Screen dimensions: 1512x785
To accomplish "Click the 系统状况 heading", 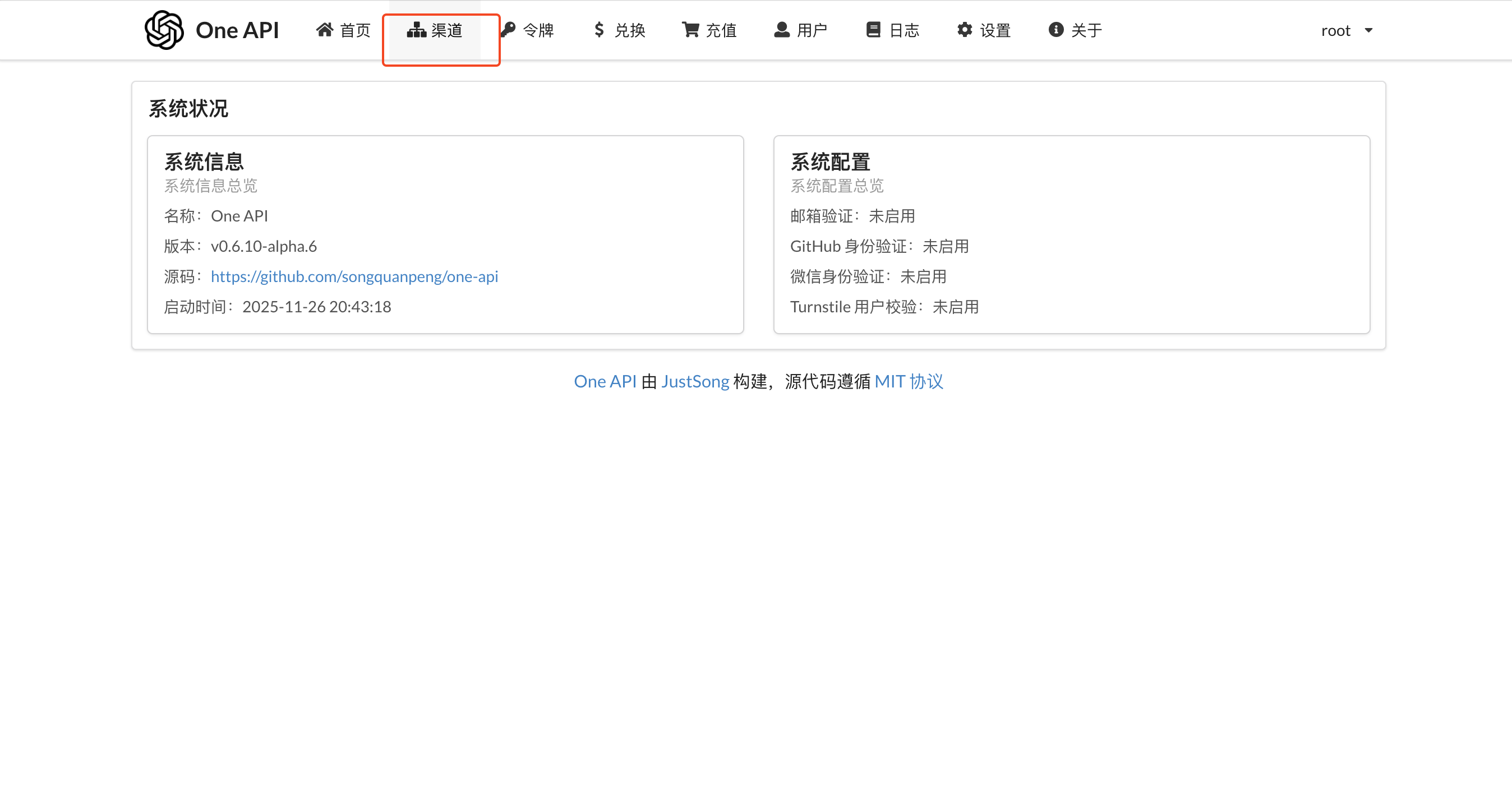I will [188, 109].
